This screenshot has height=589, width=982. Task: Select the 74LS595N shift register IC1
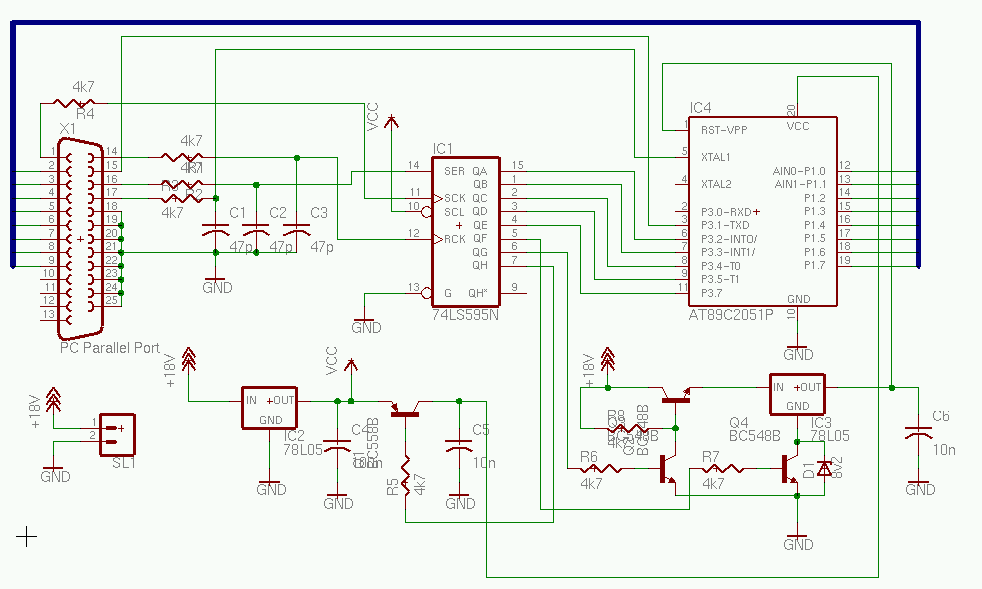pyautogui.click(x=465, y=230)
